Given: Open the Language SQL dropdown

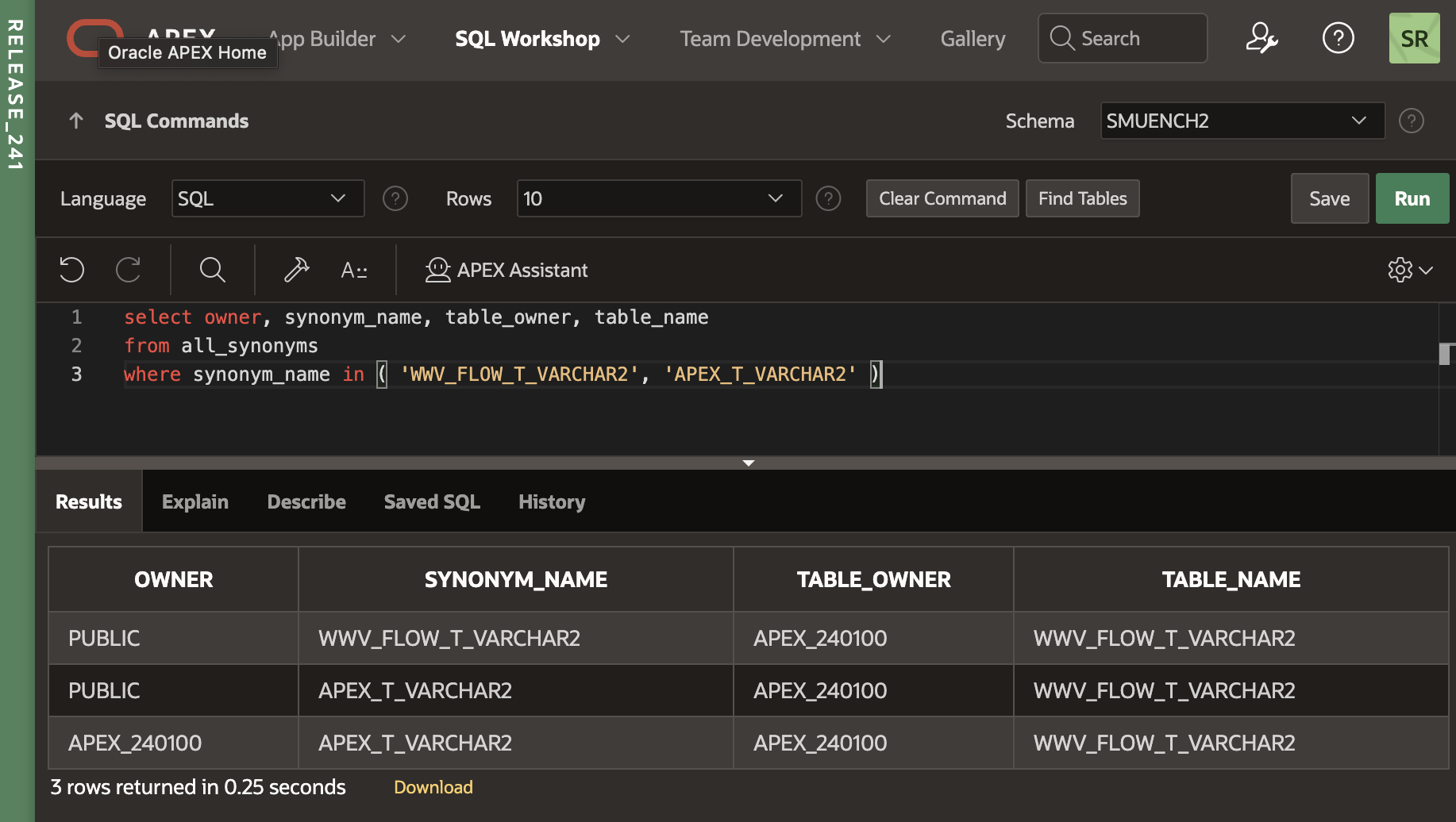Looking at the screenshot, I should 268,198.
